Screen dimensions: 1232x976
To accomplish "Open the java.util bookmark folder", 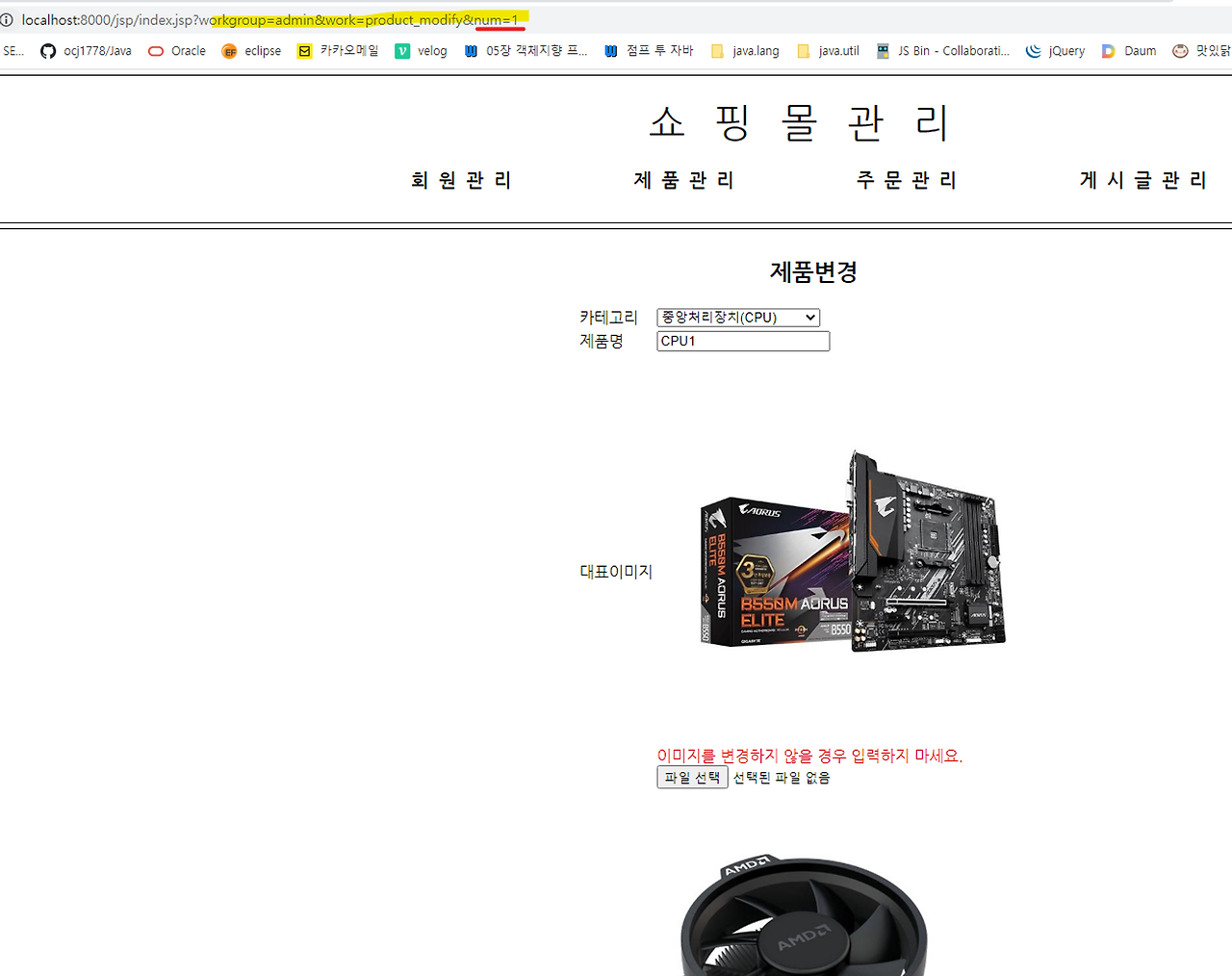I will (829, 51).
